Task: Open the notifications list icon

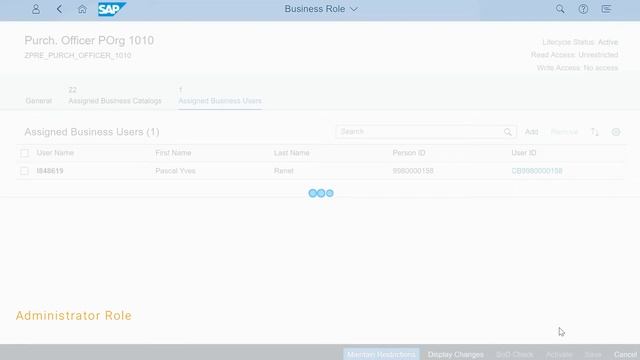Action: pos(607,9)
